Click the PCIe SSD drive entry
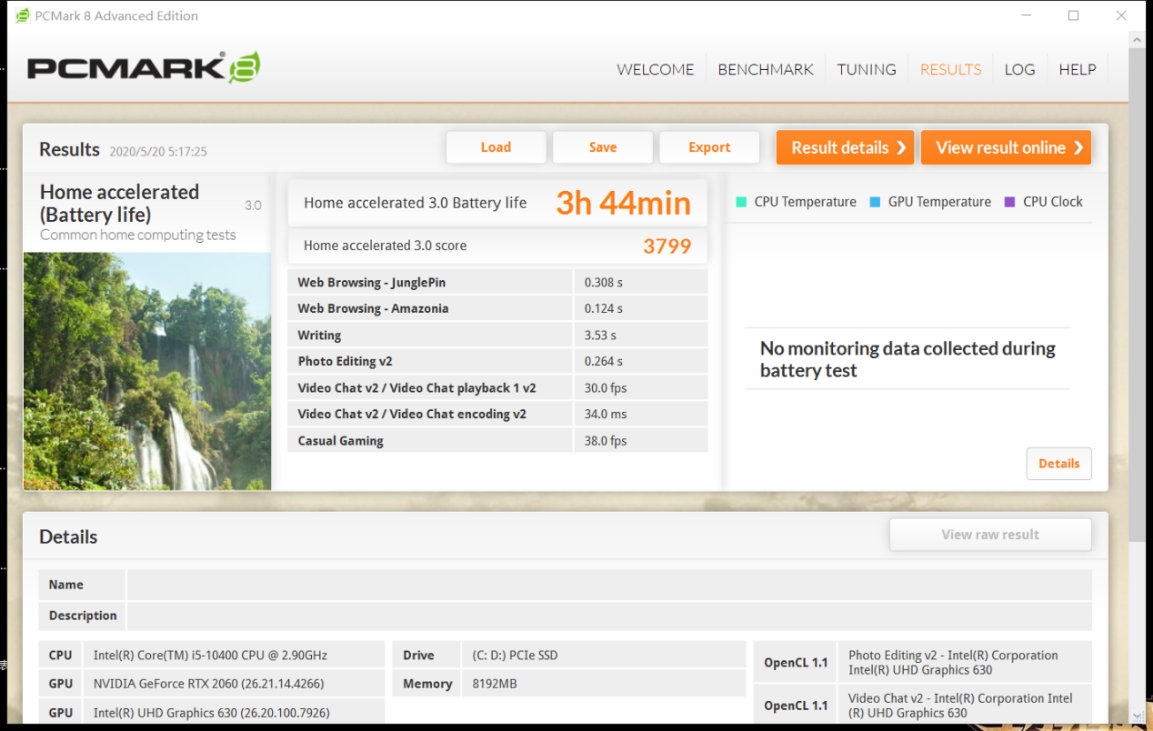 [515, 655]
